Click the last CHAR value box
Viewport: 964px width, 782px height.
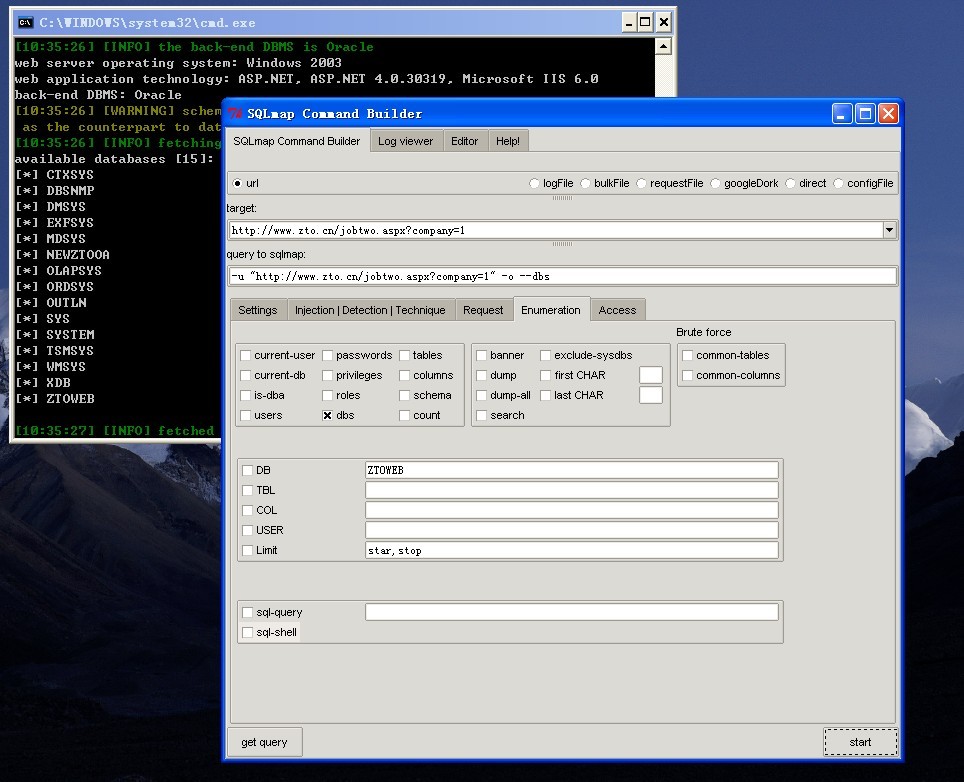tap(650, 395)
